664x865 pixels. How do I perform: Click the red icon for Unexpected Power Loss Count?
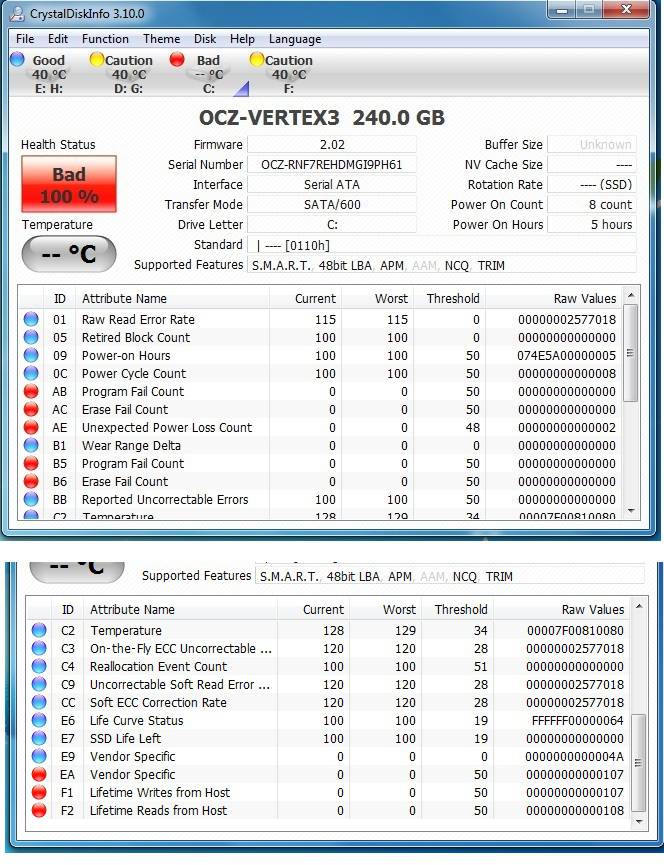31,427
